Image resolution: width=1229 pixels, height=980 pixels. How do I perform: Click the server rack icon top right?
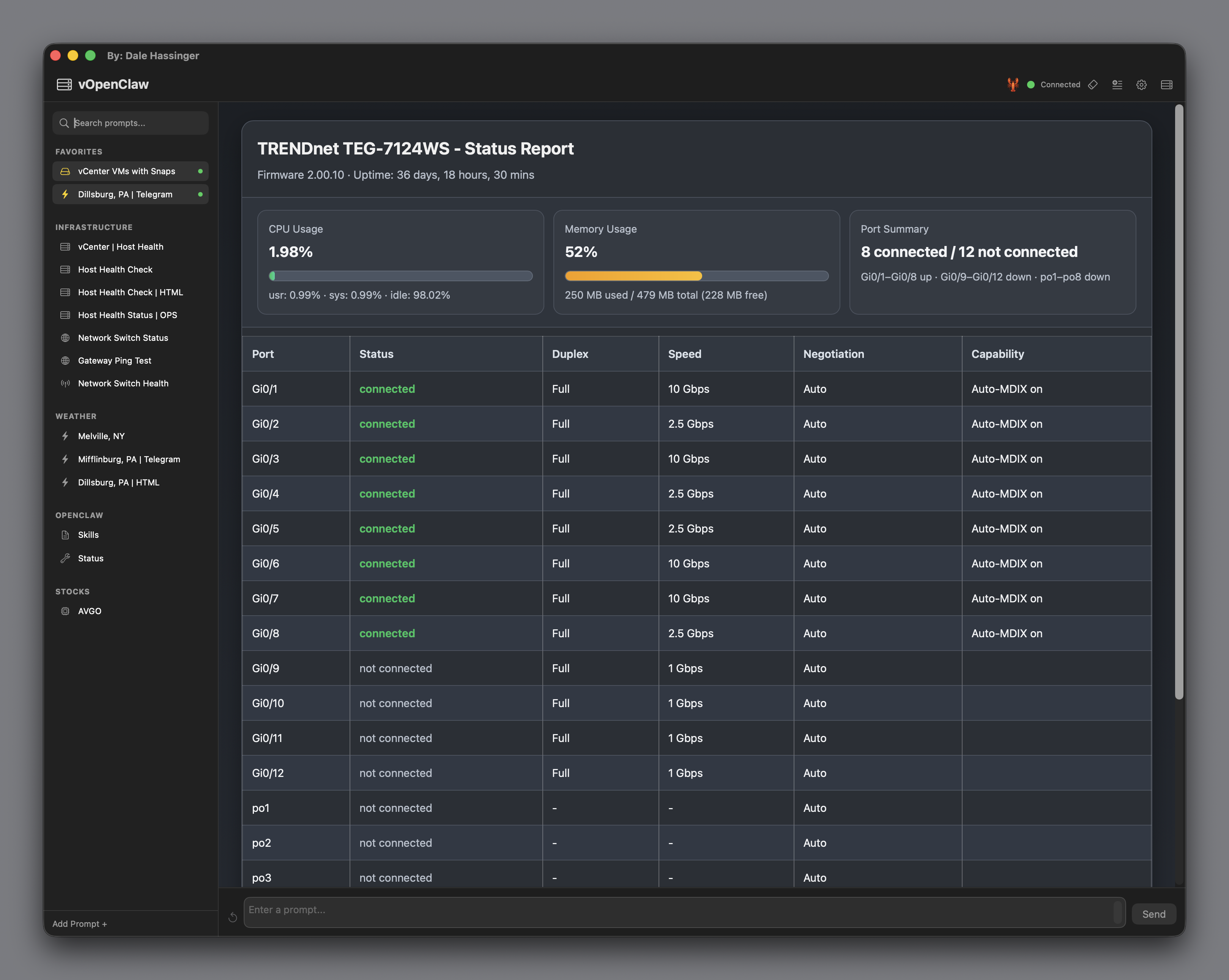tap(1166, 84)
